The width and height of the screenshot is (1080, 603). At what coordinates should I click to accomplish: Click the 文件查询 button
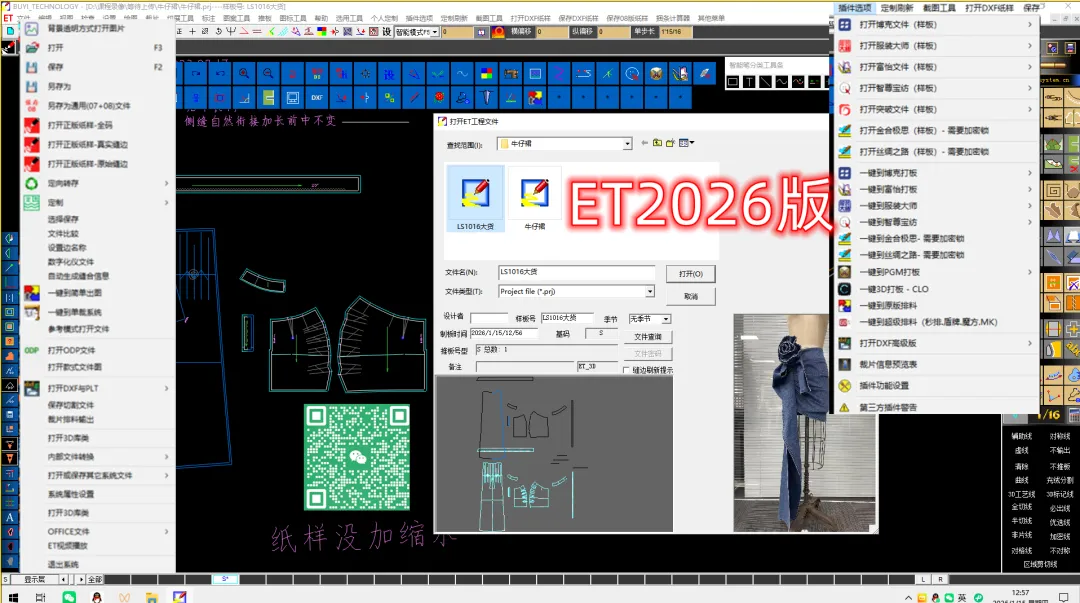coord(647,337)
